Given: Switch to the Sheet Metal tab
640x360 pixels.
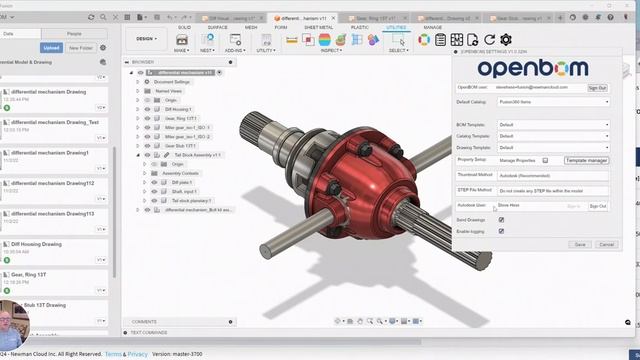Looking at the screenshot, I should [318, 27].
